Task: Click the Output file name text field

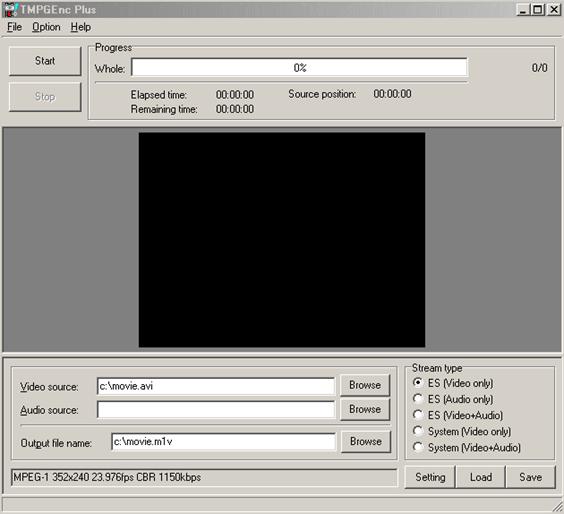Action: tap(223, 442)
